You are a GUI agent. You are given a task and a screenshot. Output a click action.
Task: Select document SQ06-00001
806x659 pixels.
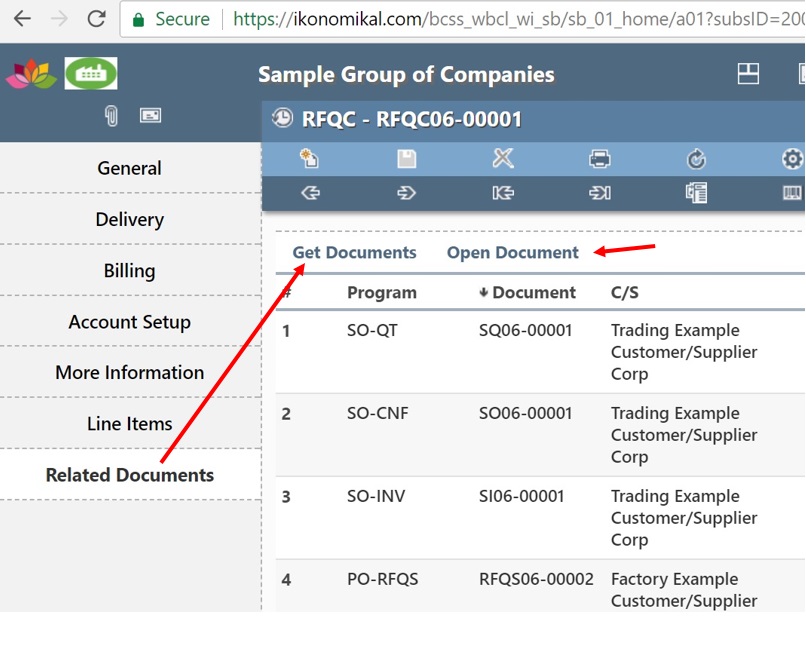click(525, 331)
